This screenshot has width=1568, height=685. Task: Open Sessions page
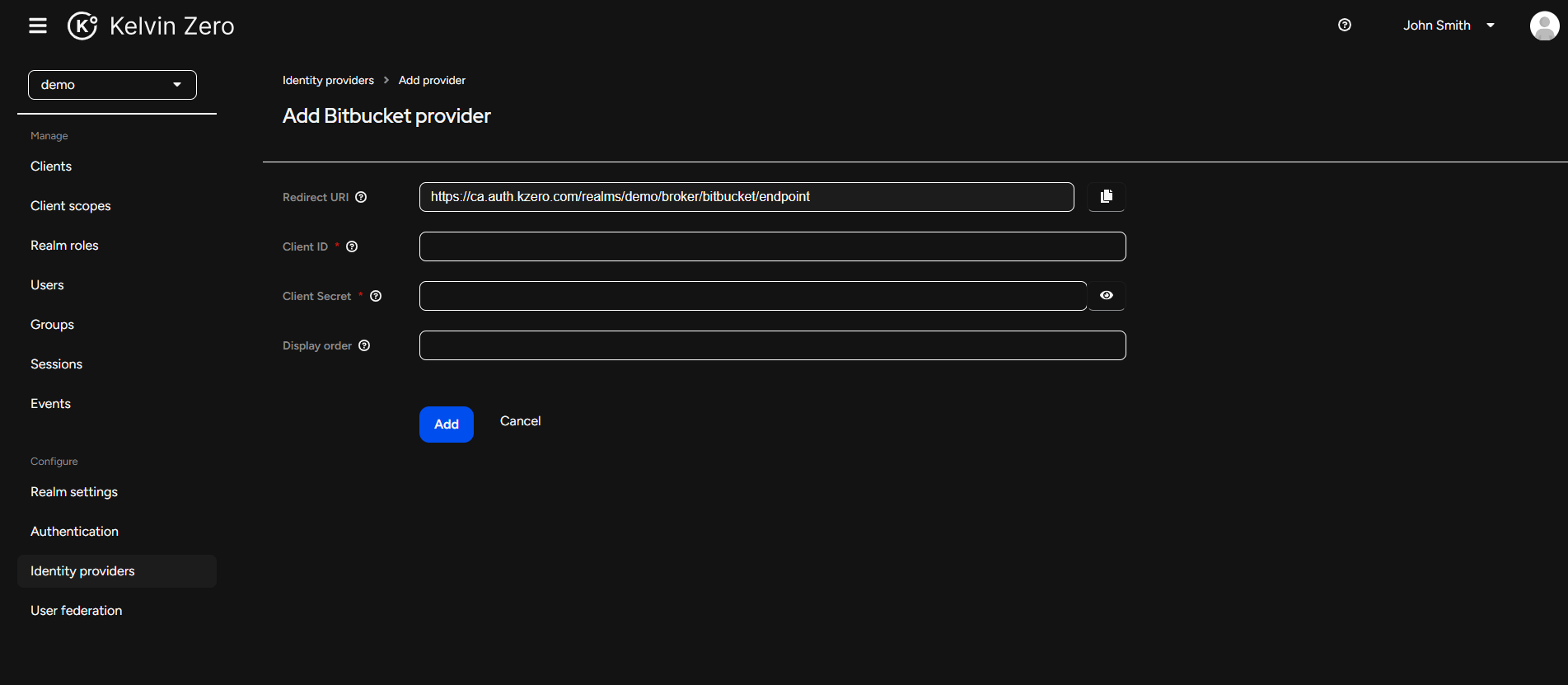pos(56,364)
